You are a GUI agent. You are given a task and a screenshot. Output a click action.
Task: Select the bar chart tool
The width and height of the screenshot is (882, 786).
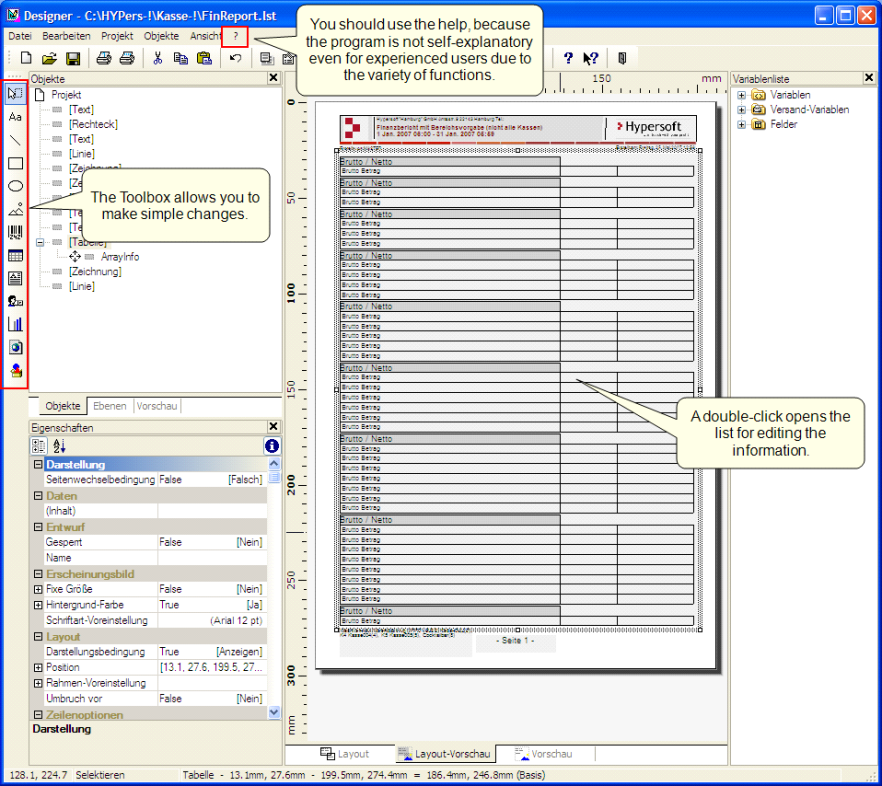pos(15,325)
